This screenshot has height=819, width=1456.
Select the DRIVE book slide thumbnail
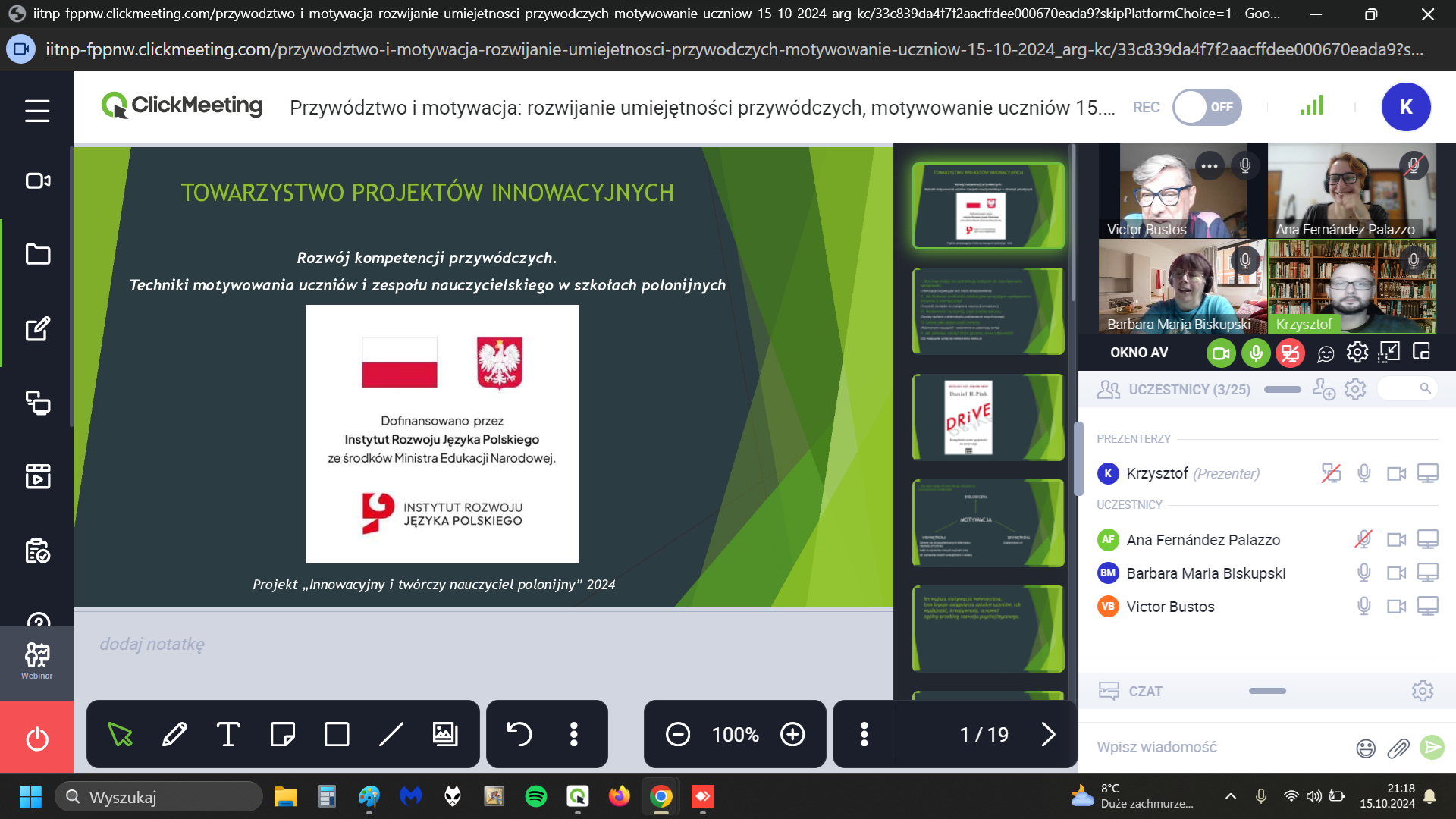pyautogui.click(x=988, y=417)
